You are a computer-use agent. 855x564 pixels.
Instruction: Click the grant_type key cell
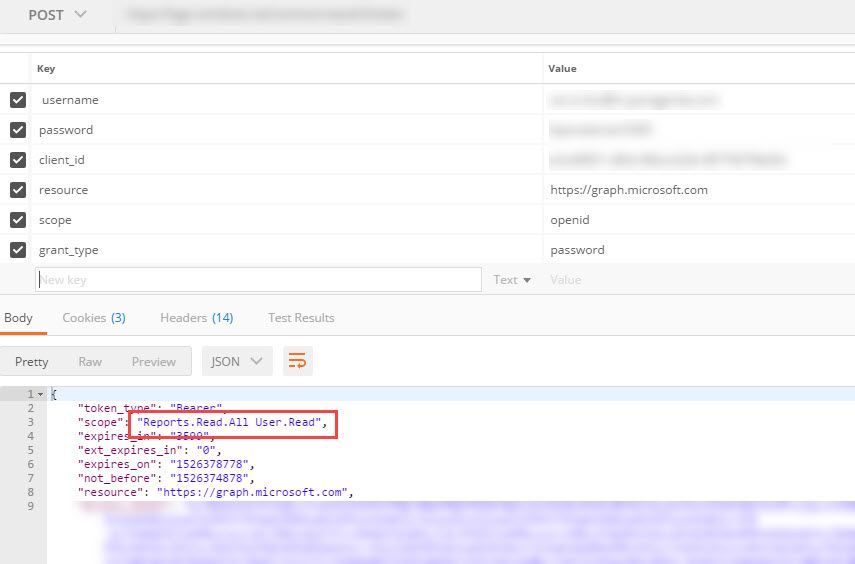(287, 250)
